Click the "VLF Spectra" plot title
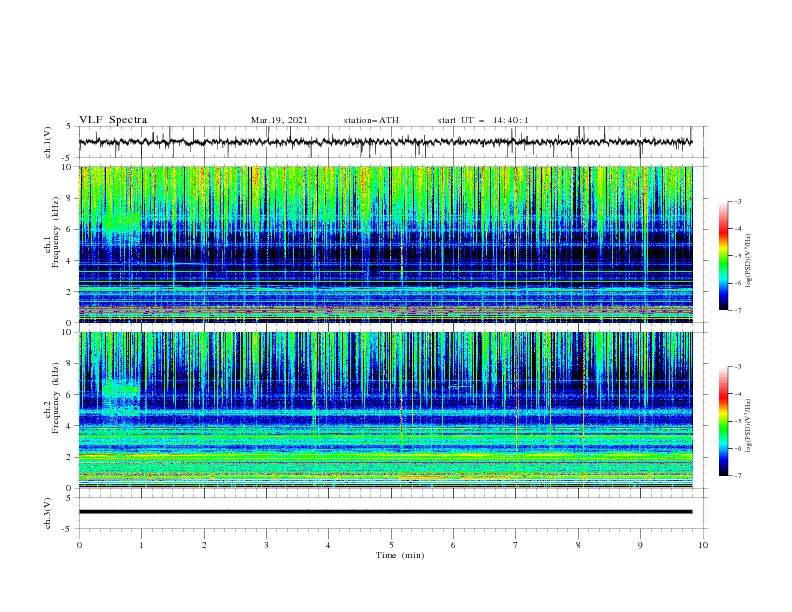The width and height of the screenshot is (792, 612). [x=113, y=120]
